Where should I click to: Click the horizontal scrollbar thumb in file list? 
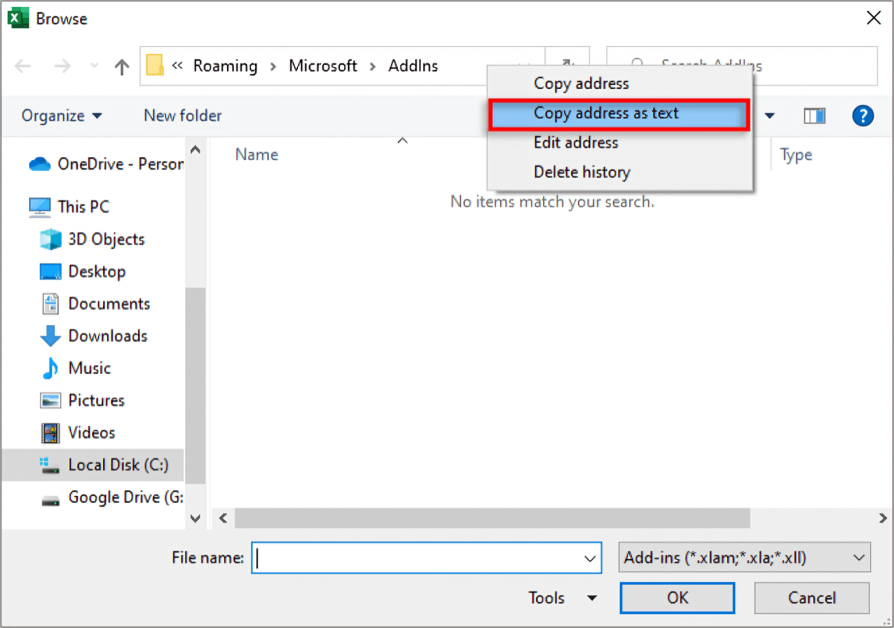(493, 518)
